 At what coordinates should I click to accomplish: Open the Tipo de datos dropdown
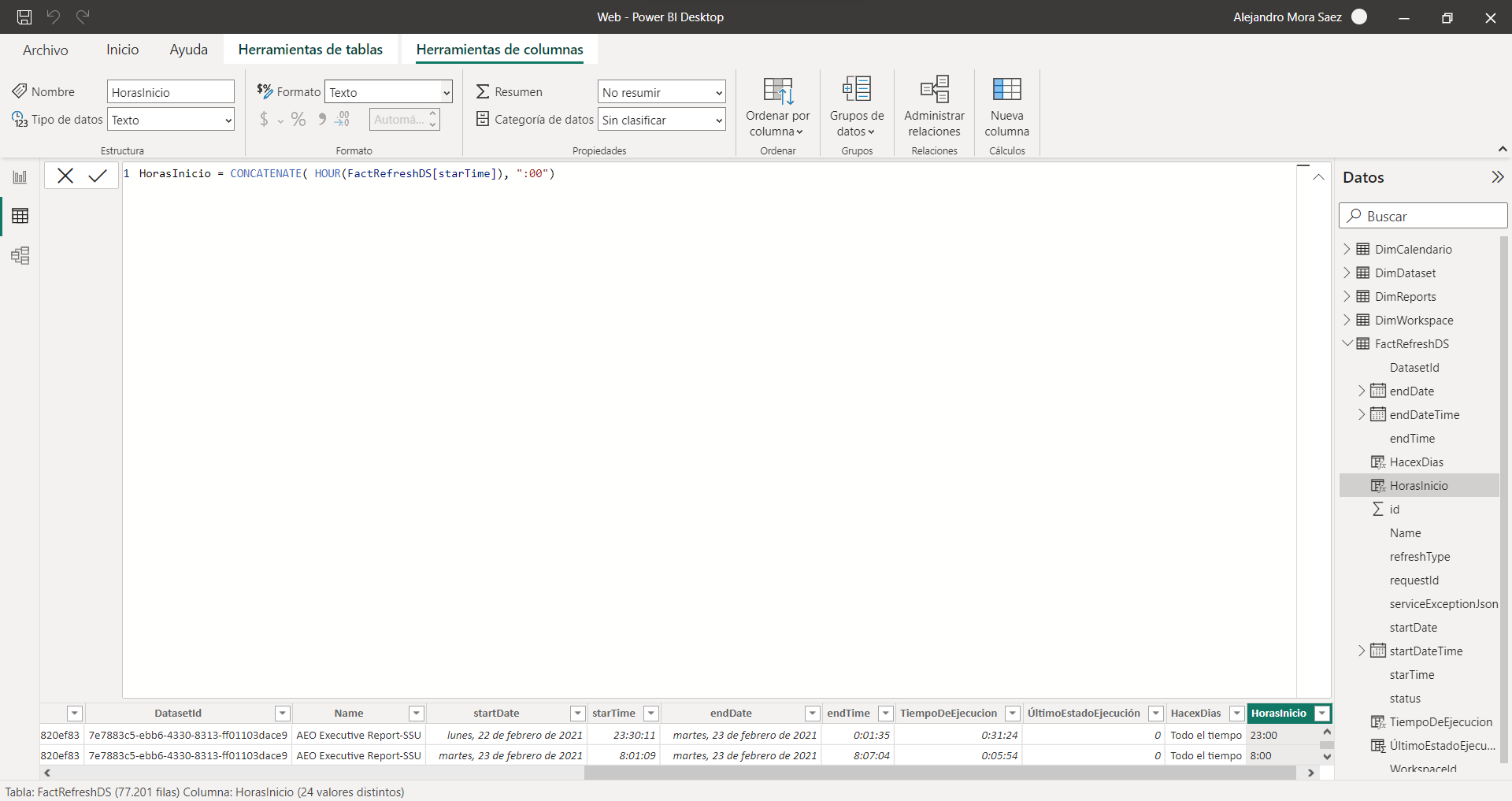(x=171, y=120)
